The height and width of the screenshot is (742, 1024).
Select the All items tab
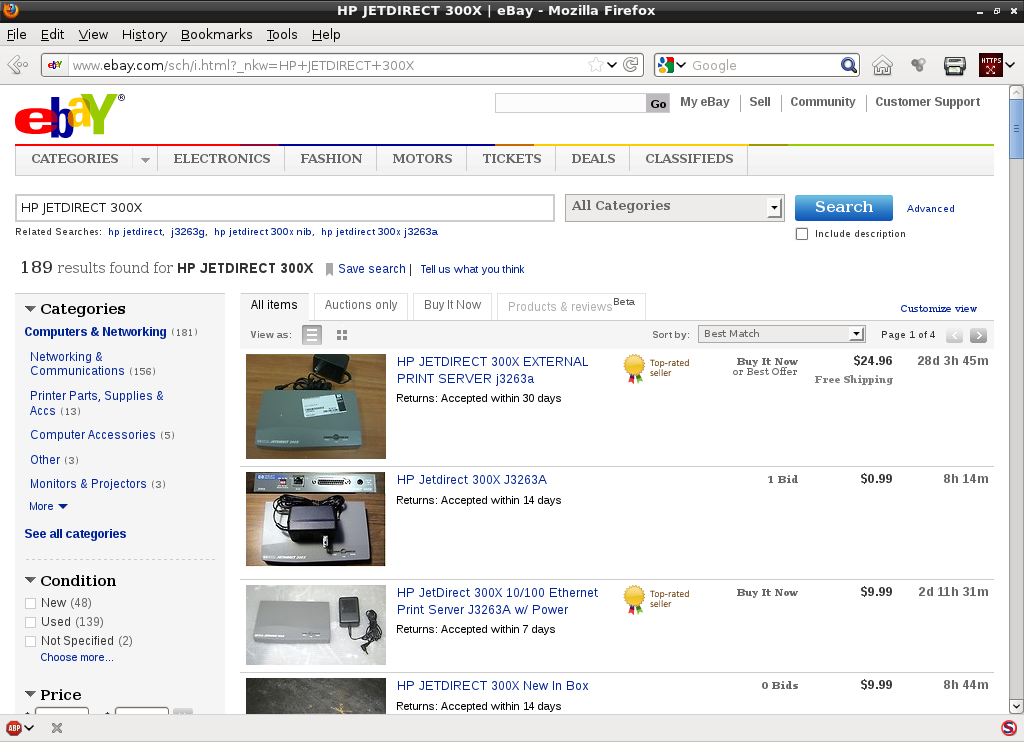[x=274, y=305]
